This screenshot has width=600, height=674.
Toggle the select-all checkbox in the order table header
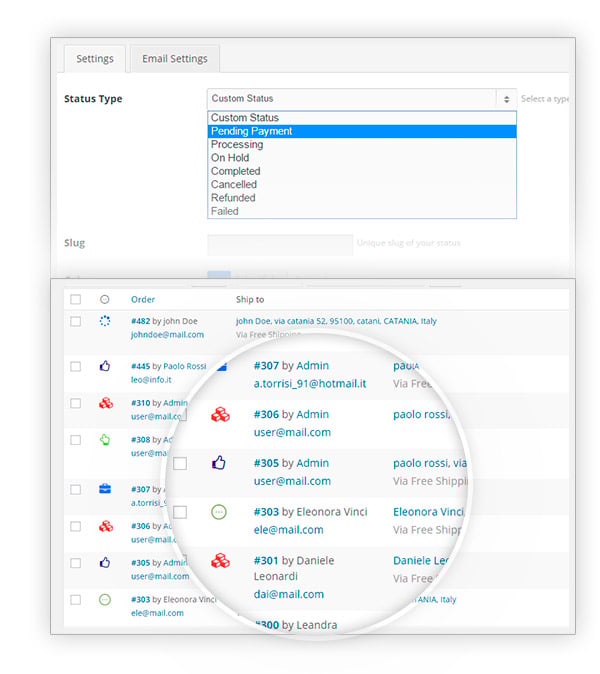tap(76, 300)
